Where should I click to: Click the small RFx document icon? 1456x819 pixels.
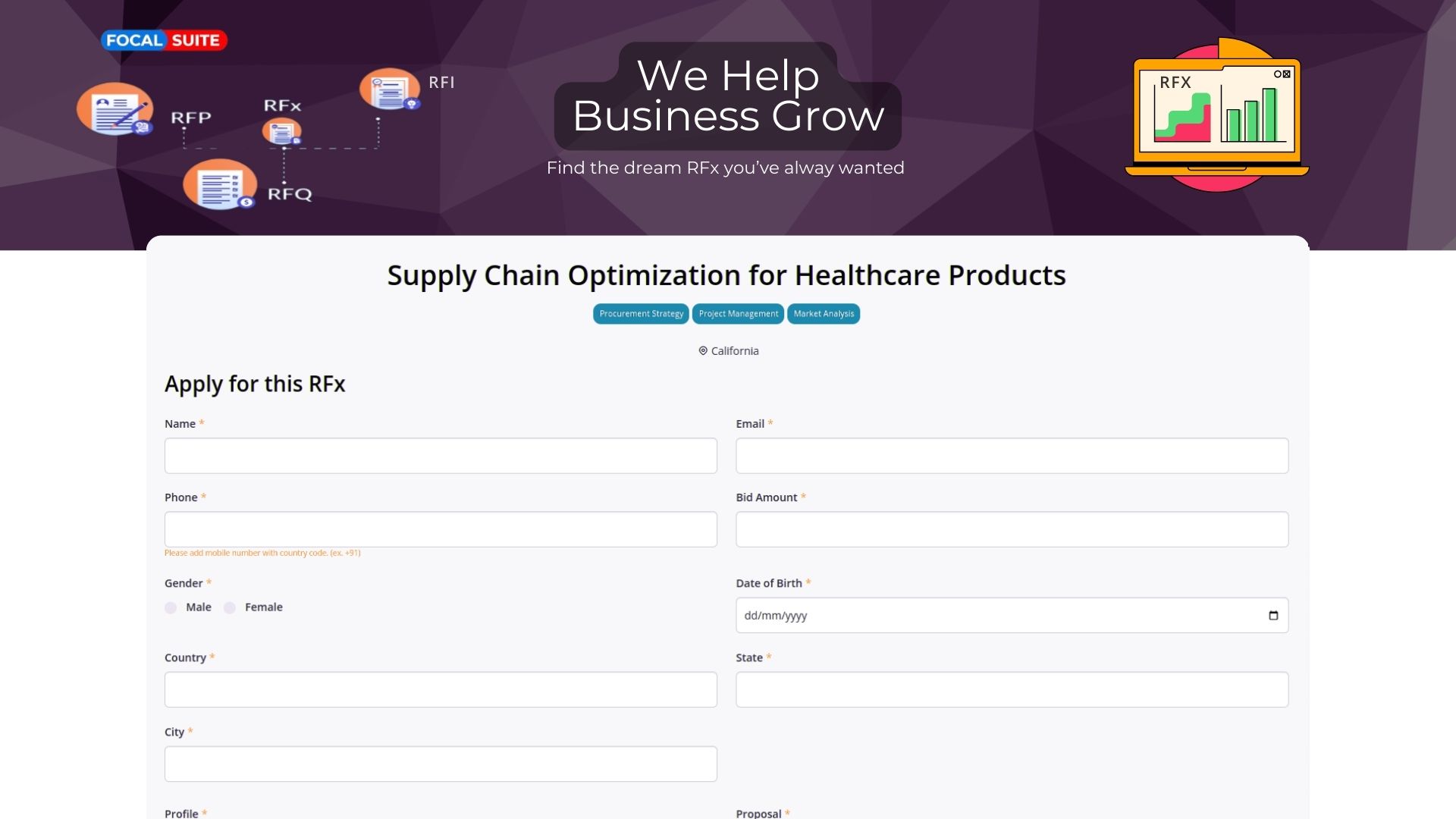282,132
